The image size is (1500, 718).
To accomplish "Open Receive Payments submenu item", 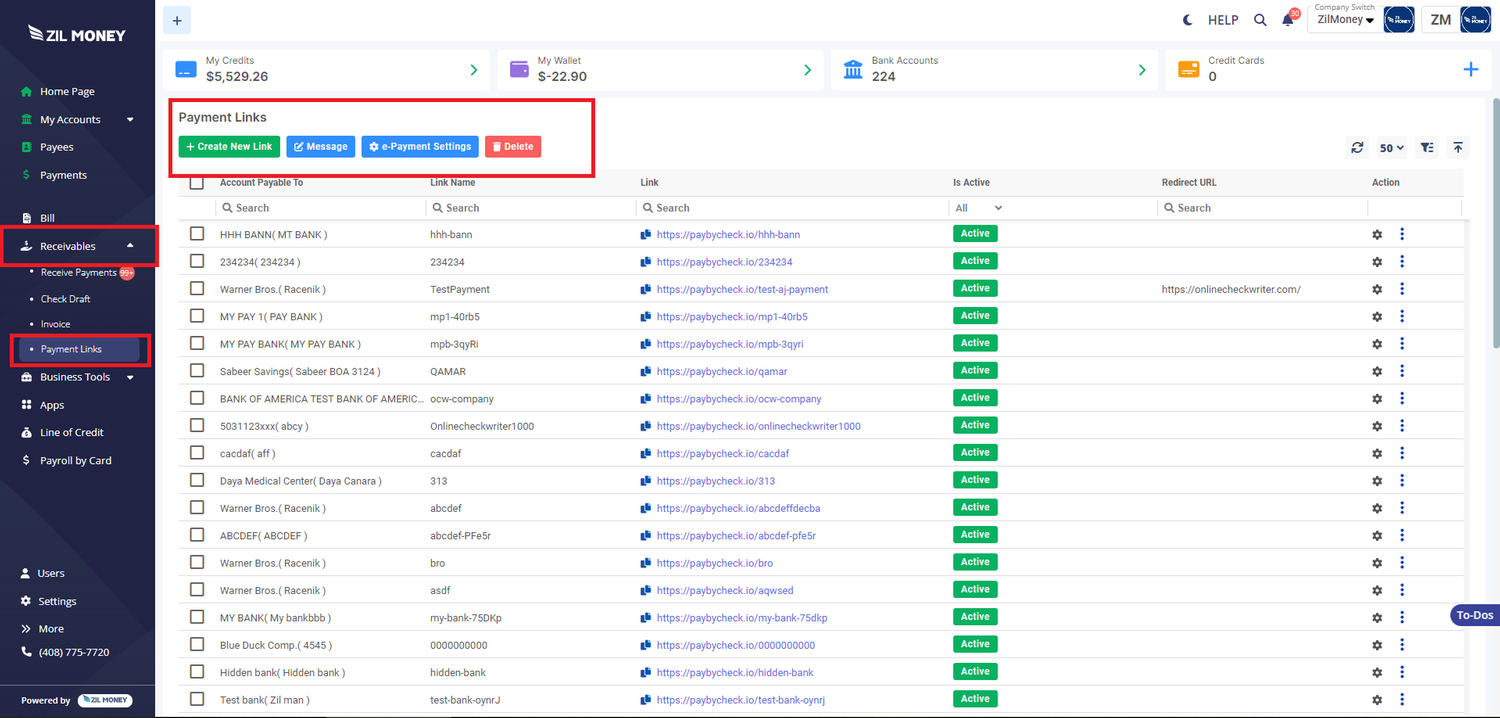I will click(x=79, y=273).
